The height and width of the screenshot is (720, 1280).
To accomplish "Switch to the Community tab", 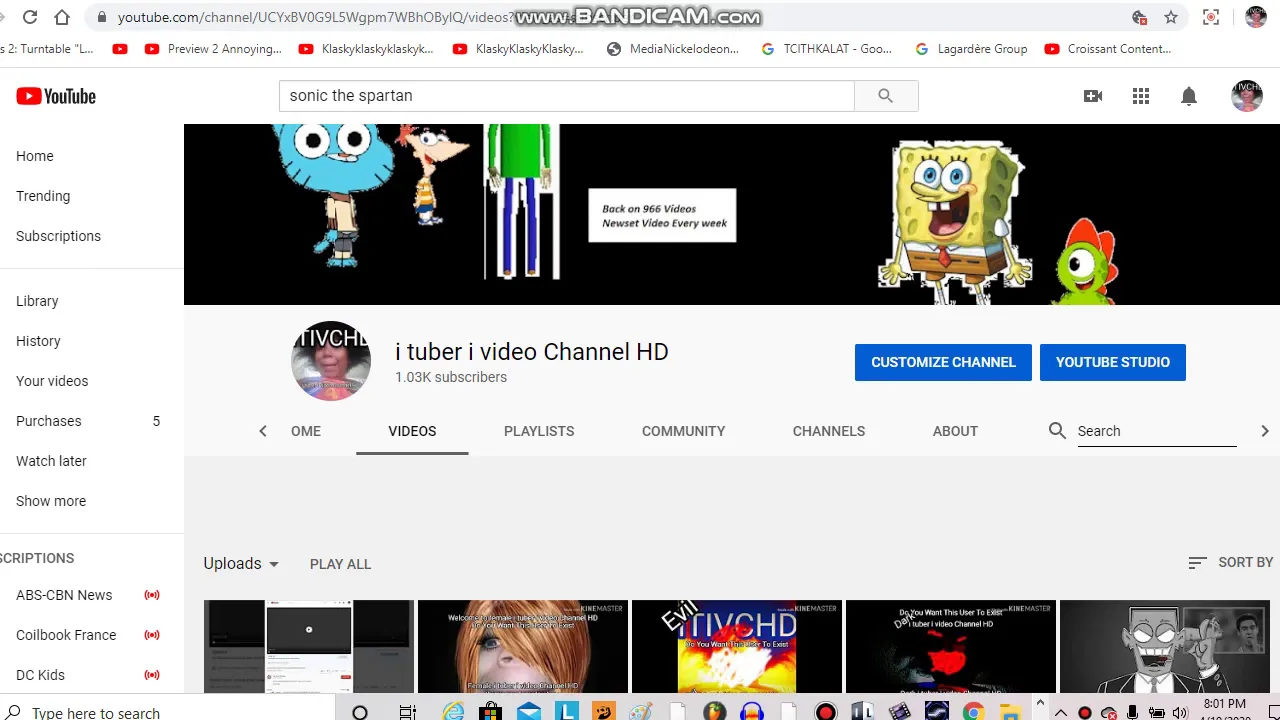I will coord(683,431).
